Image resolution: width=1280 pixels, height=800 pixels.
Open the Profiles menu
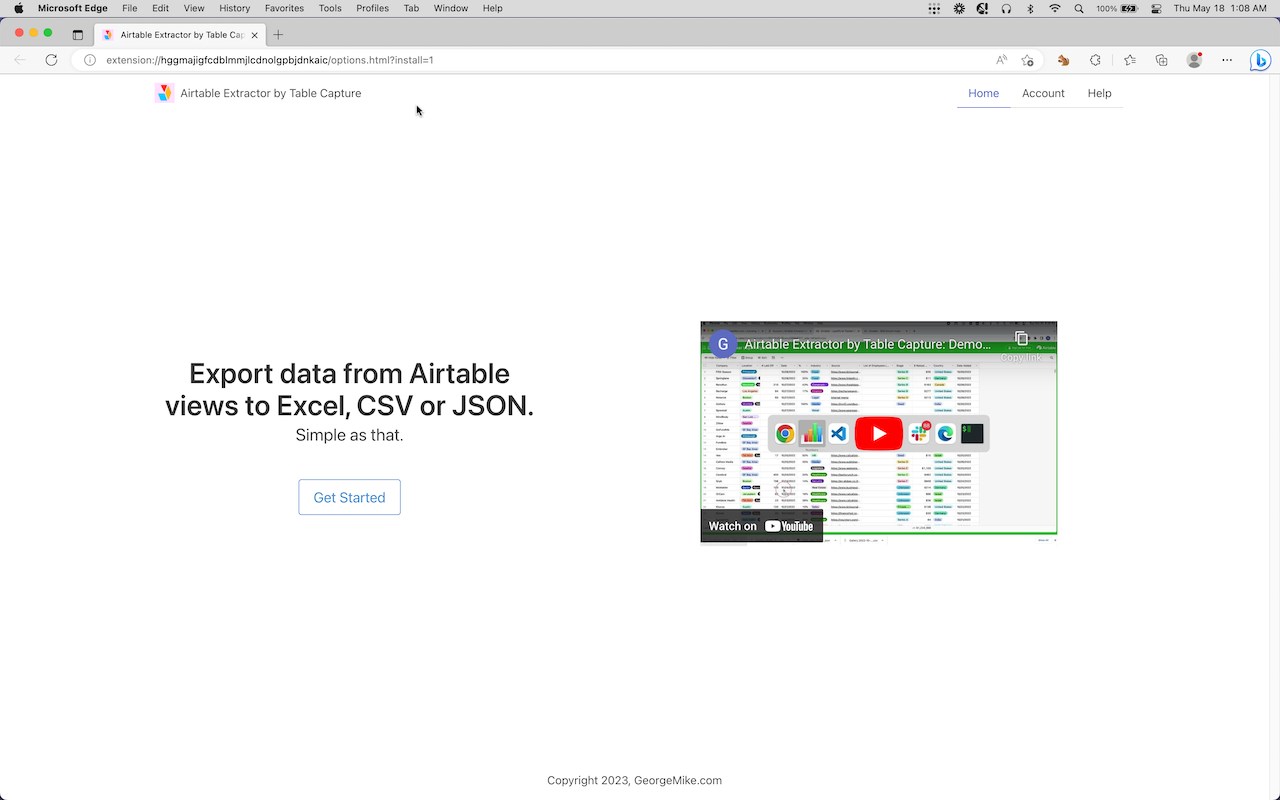[x=373, y=8]
